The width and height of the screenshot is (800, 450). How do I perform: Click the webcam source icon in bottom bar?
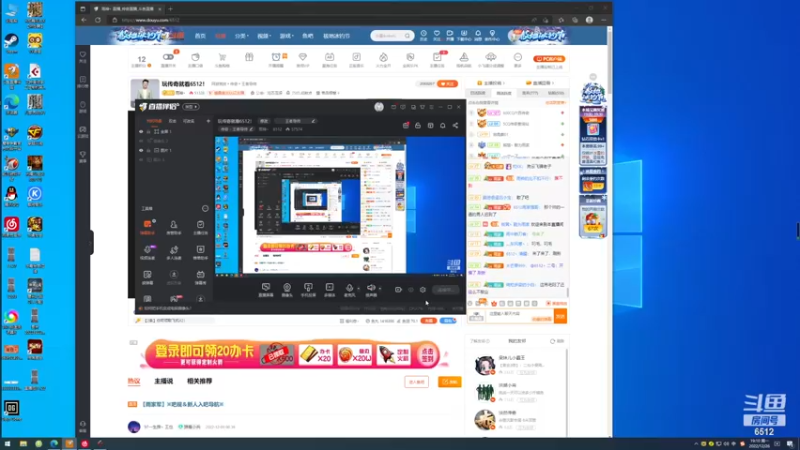click(287, 288)
